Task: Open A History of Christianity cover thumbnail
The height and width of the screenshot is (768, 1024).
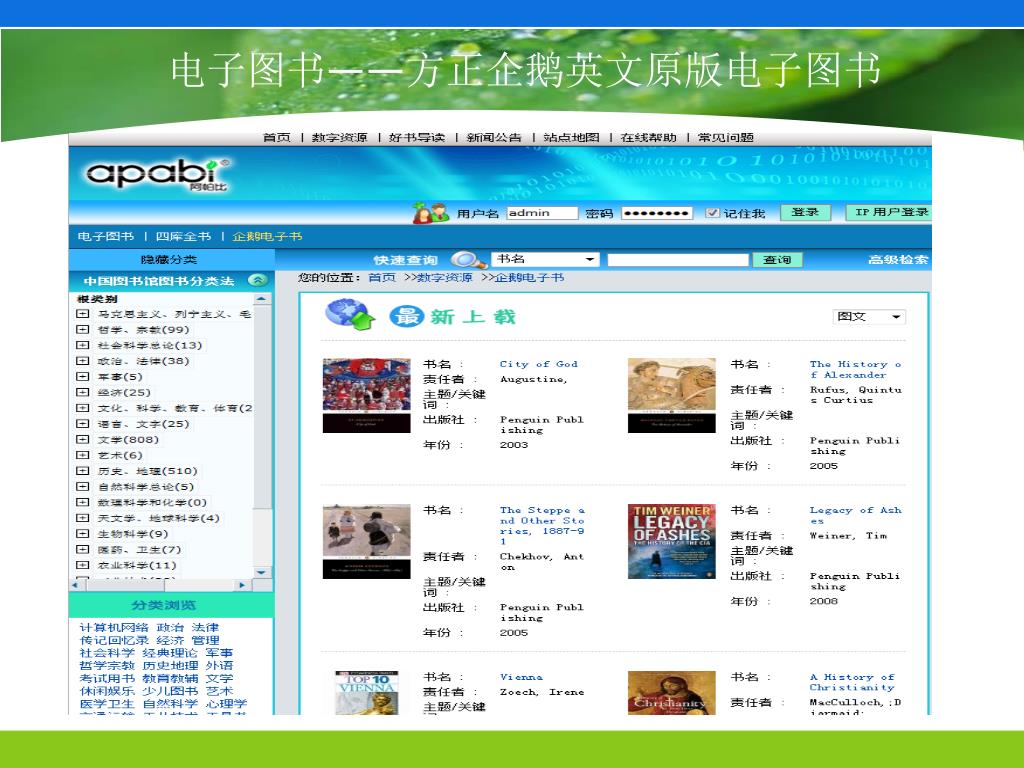Action: click(671, 692)
